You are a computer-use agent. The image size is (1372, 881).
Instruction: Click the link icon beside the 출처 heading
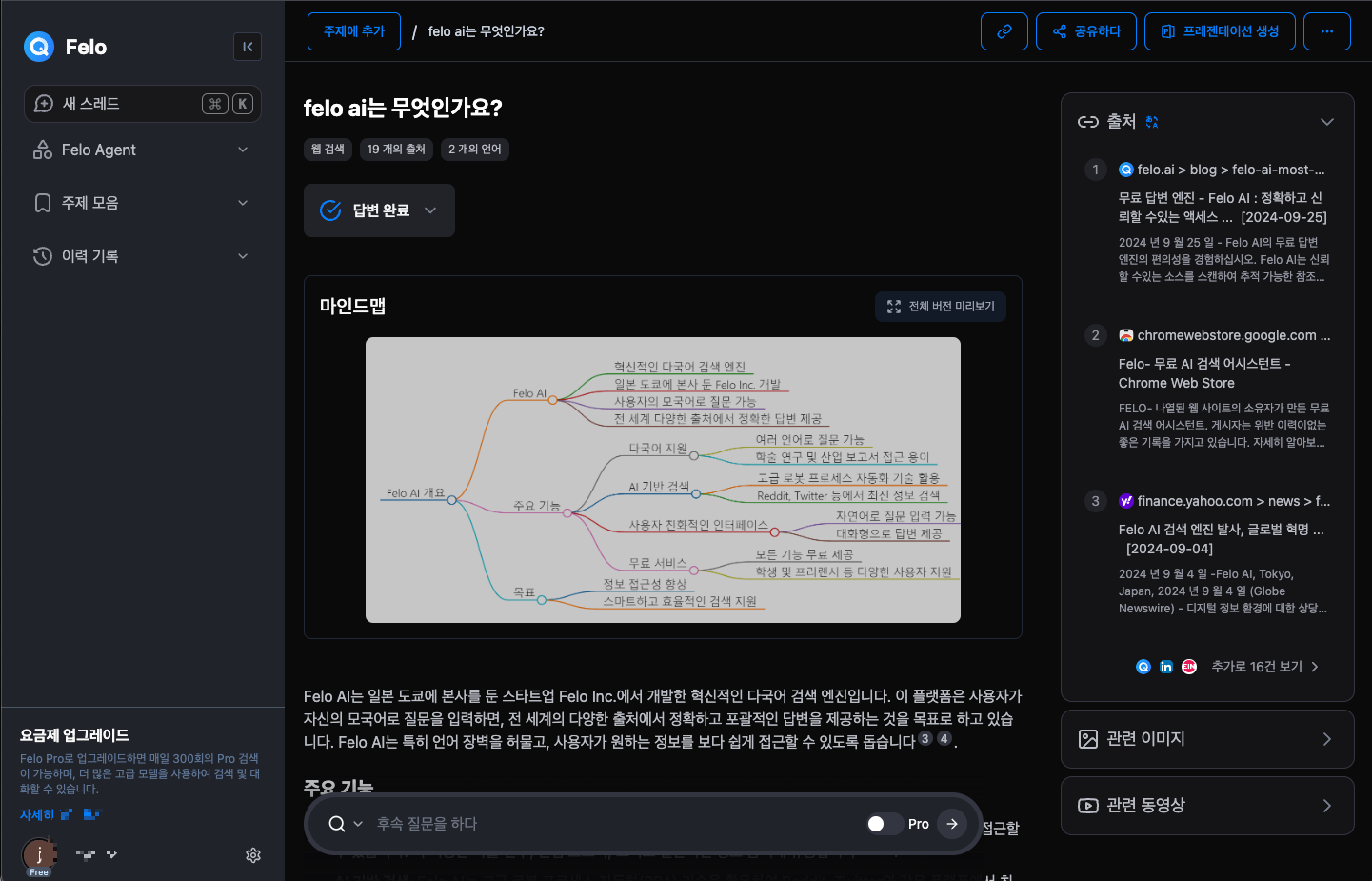point(1088,122)
